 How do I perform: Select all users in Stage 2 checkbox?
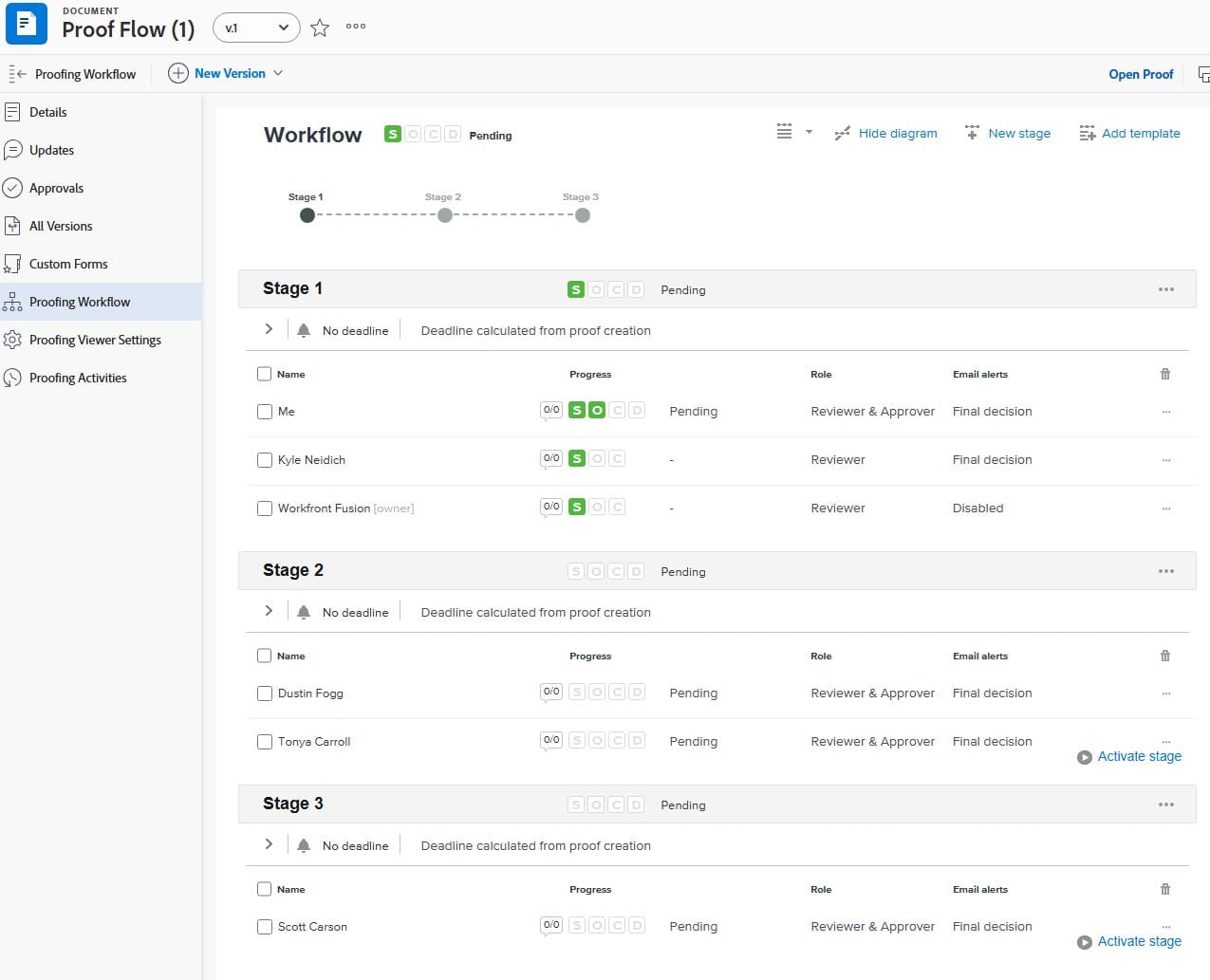265,656
